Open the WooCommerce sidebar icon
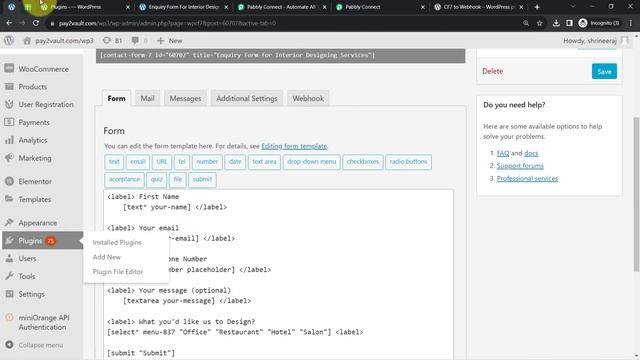The width and height of the screenshot is (640, 360). 9,69
